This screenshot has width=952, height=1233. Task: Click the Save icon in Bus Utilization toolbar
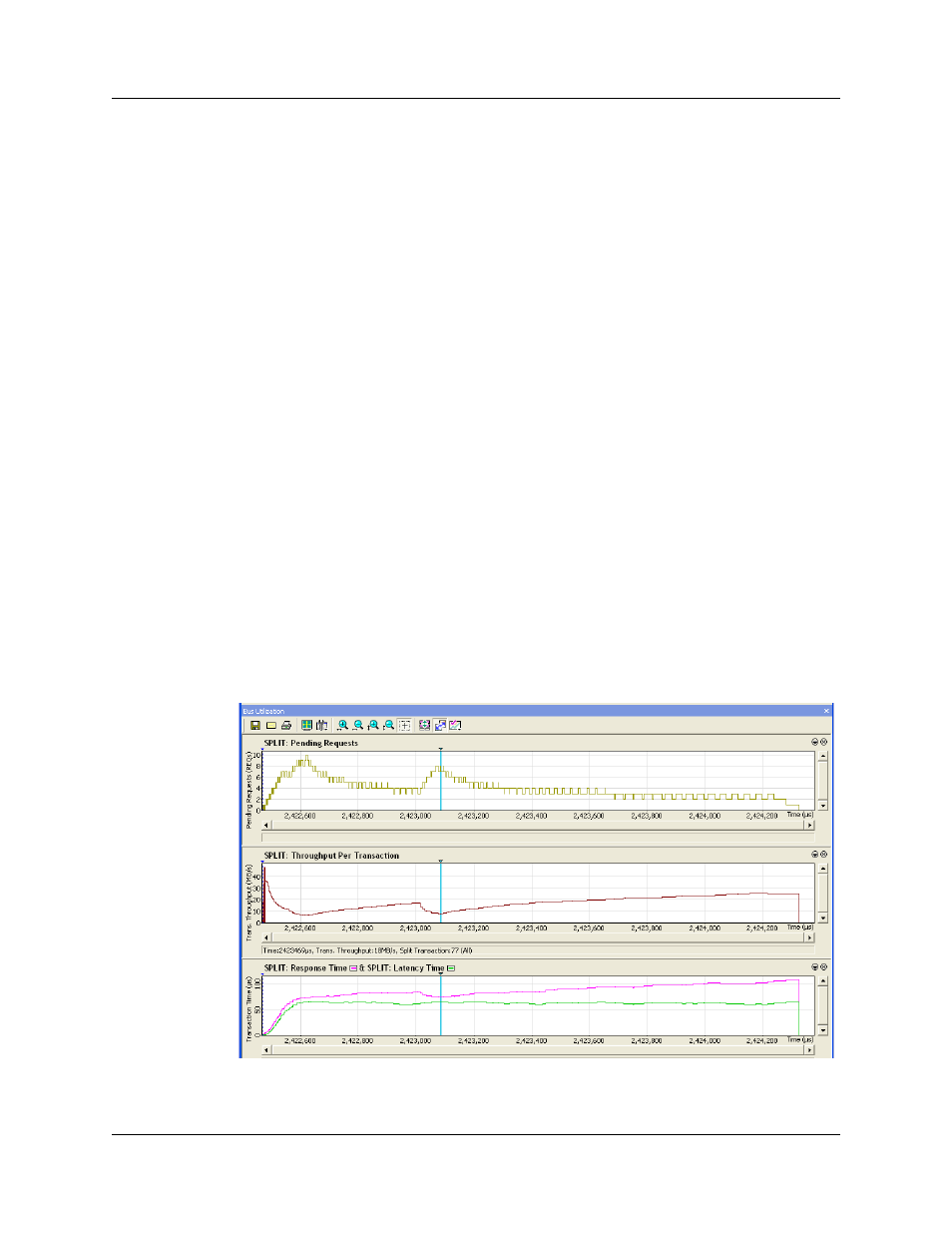pyautogui.click(x=255, y=726)
